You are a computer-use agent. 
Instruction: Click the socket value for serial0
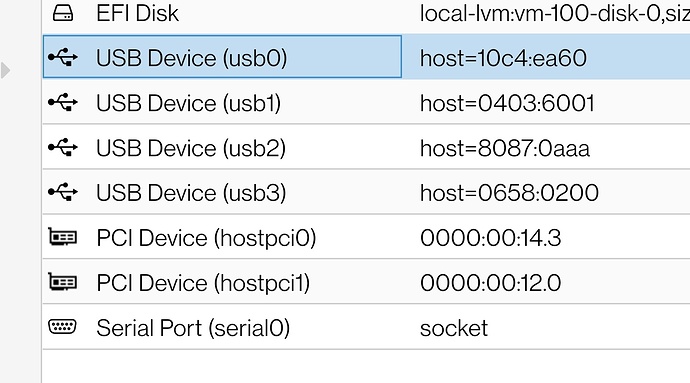(x=454, y=328)
